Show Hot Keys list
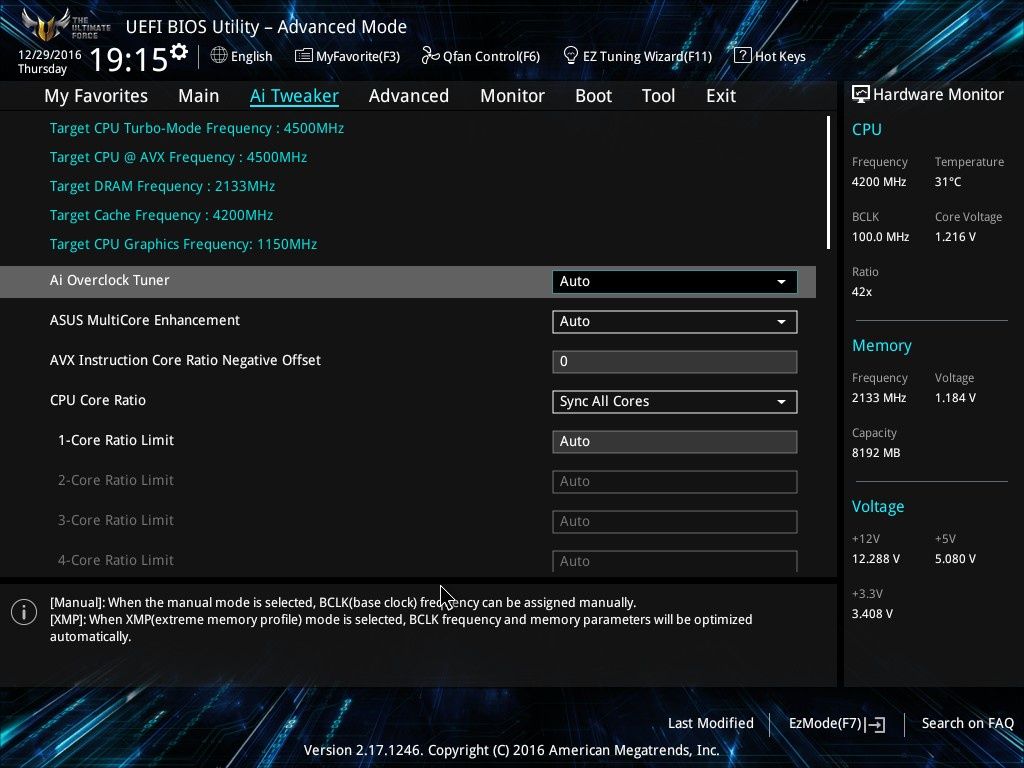This screenshot has width=1024, height=768. (770, 56)
